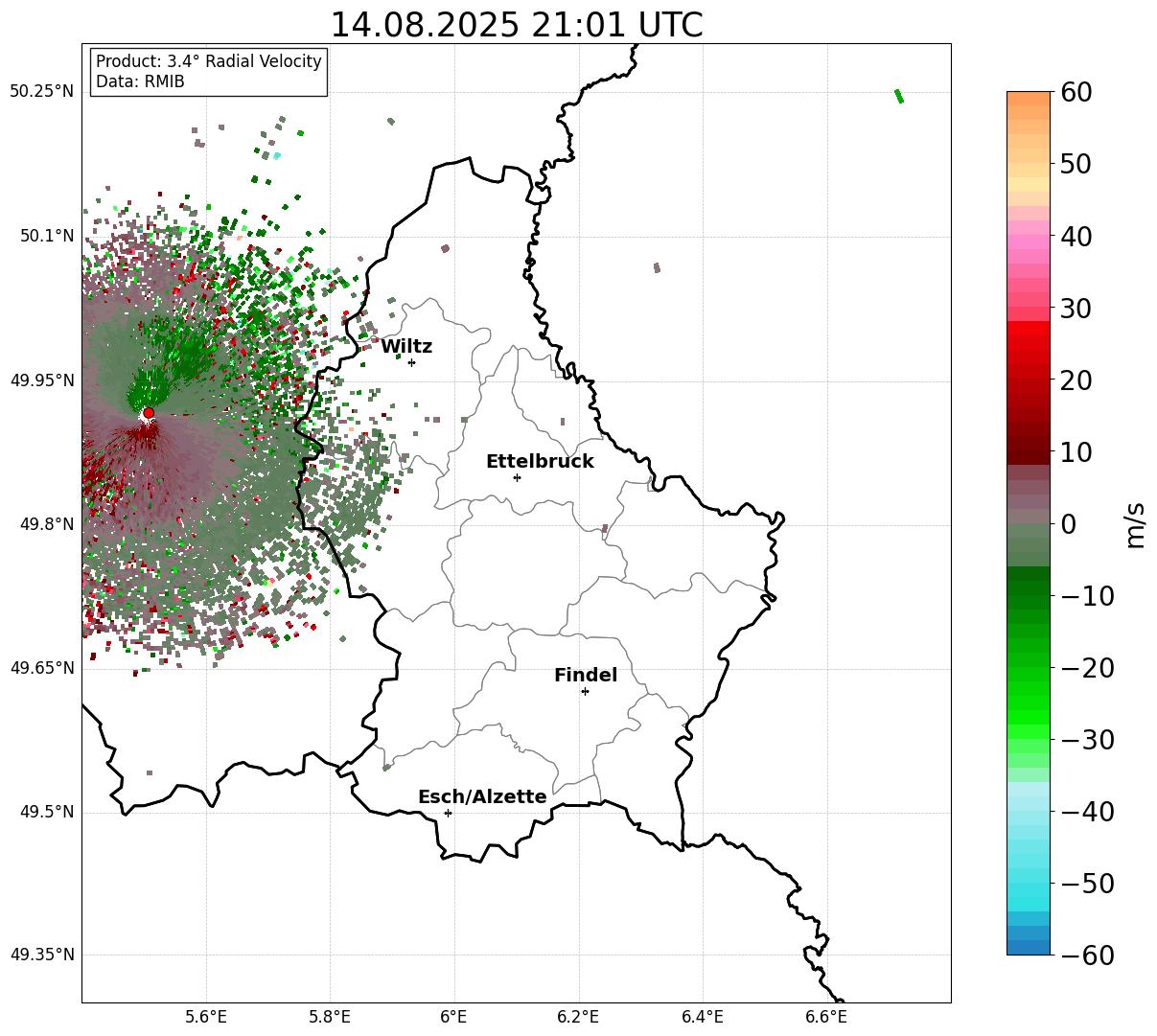Click the Wiltz station cross marker
The width and height of the screenshot is (1157, 1036).
click(412, 362)
